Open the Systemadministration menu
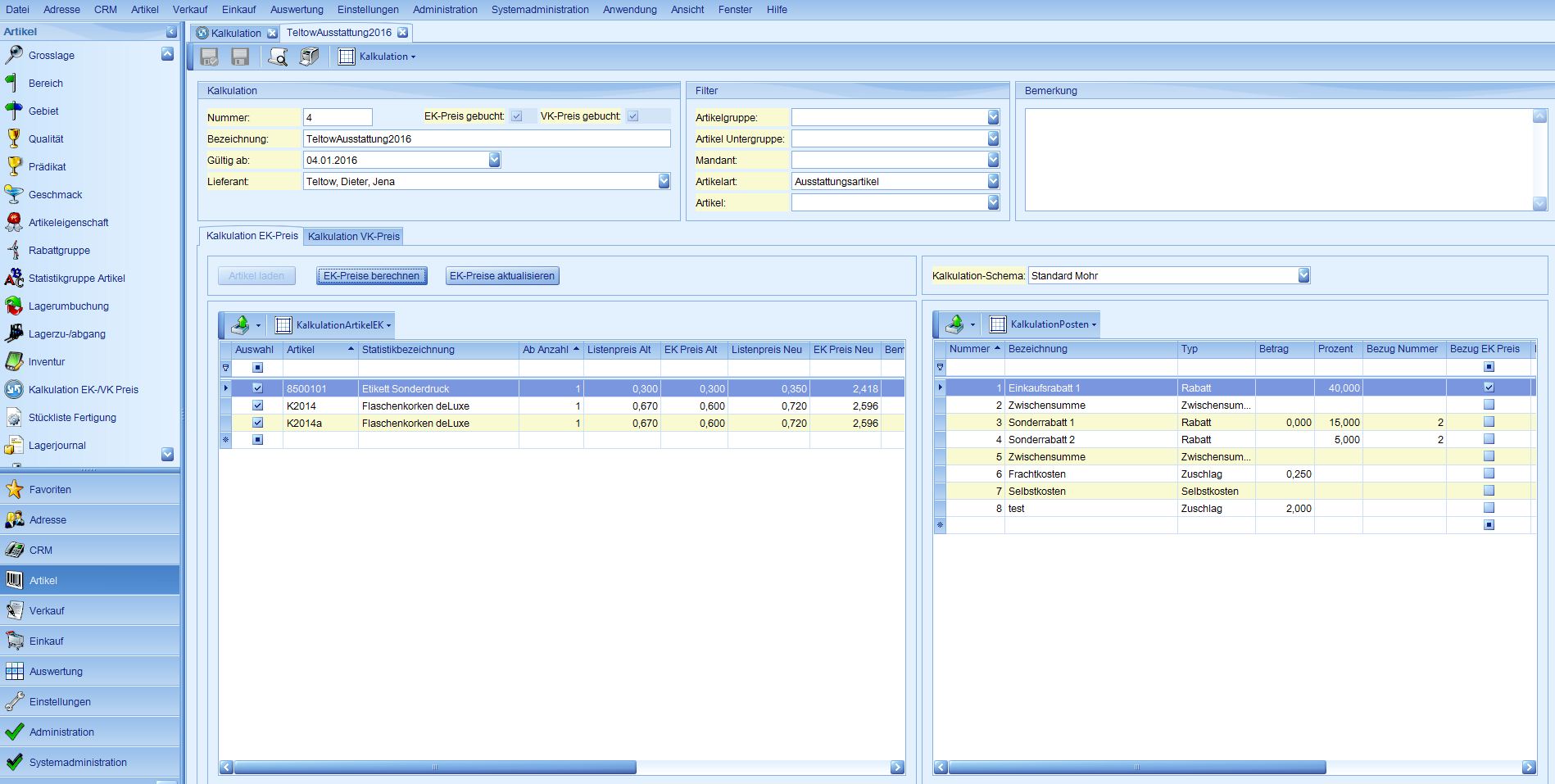 tap(540, 10)
